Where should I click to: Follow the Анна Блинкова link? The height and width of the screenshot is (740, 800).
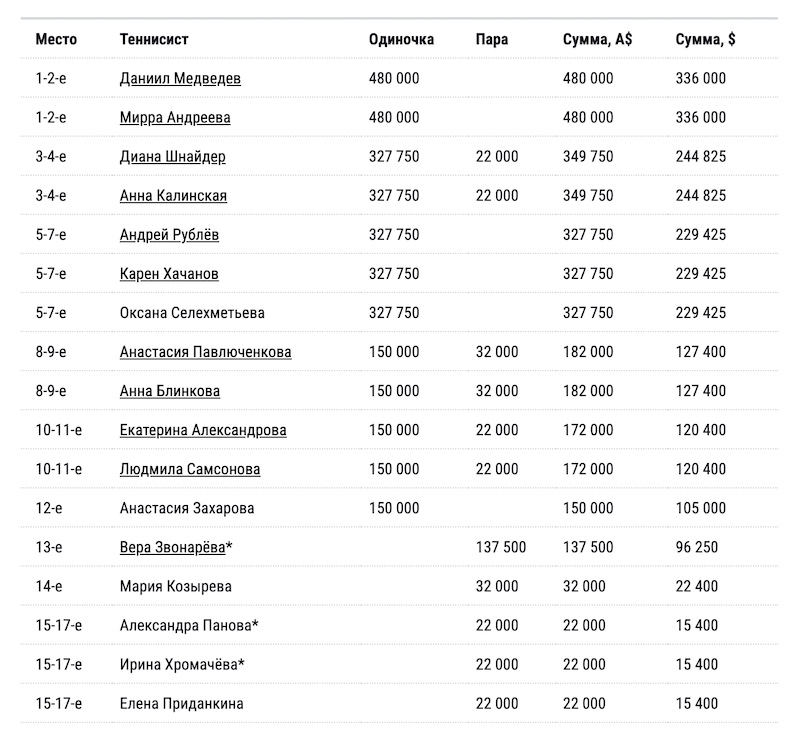tap(169, 391)
